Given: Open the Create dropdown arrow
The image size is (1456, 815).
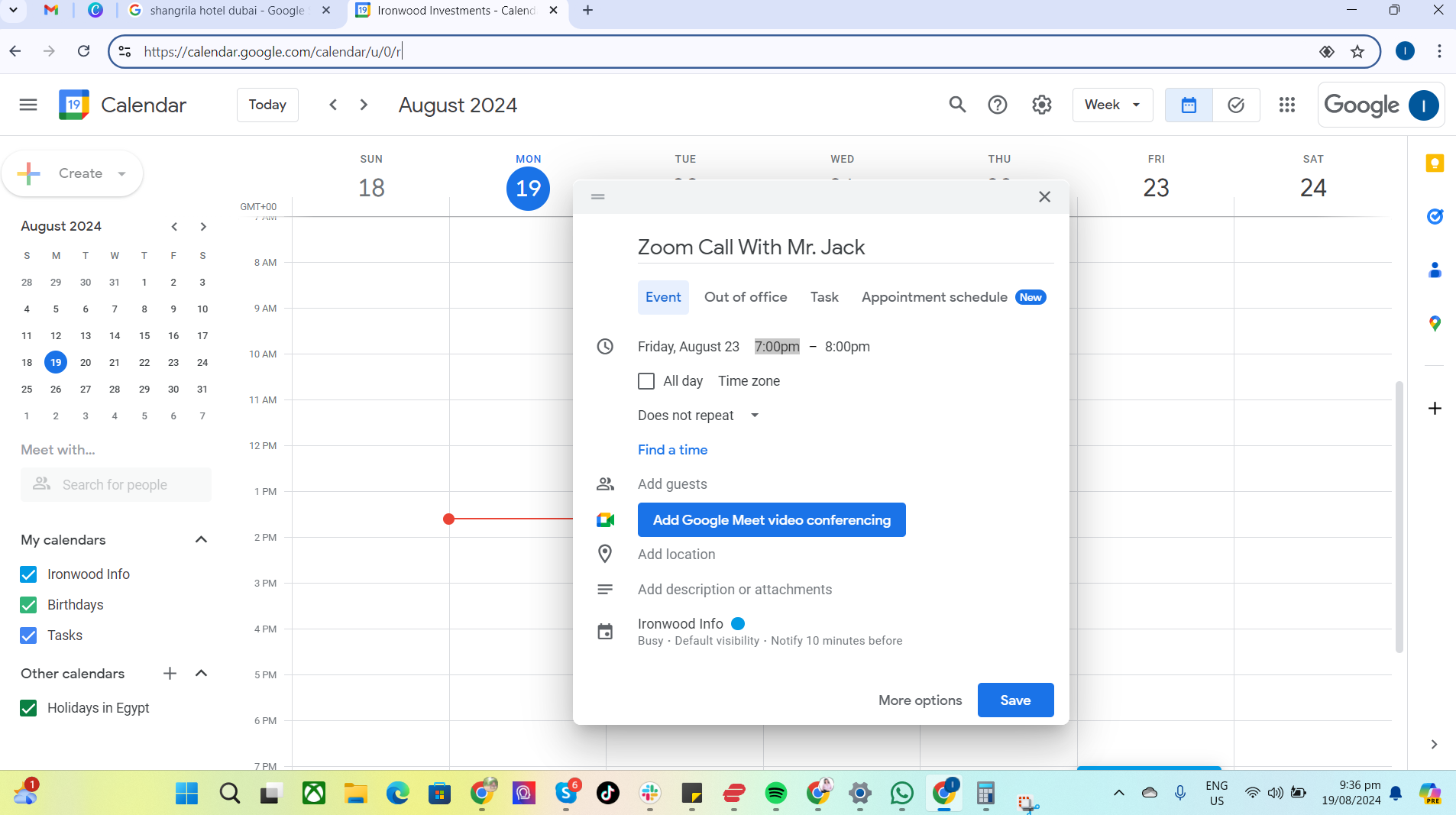Looking at the screenshot, I should tap(121, 174).
